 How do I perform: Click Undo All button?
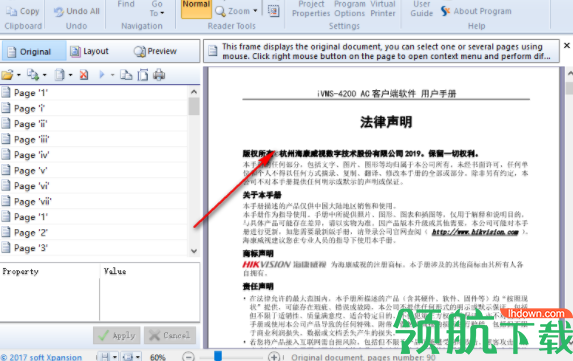point(77,11)
